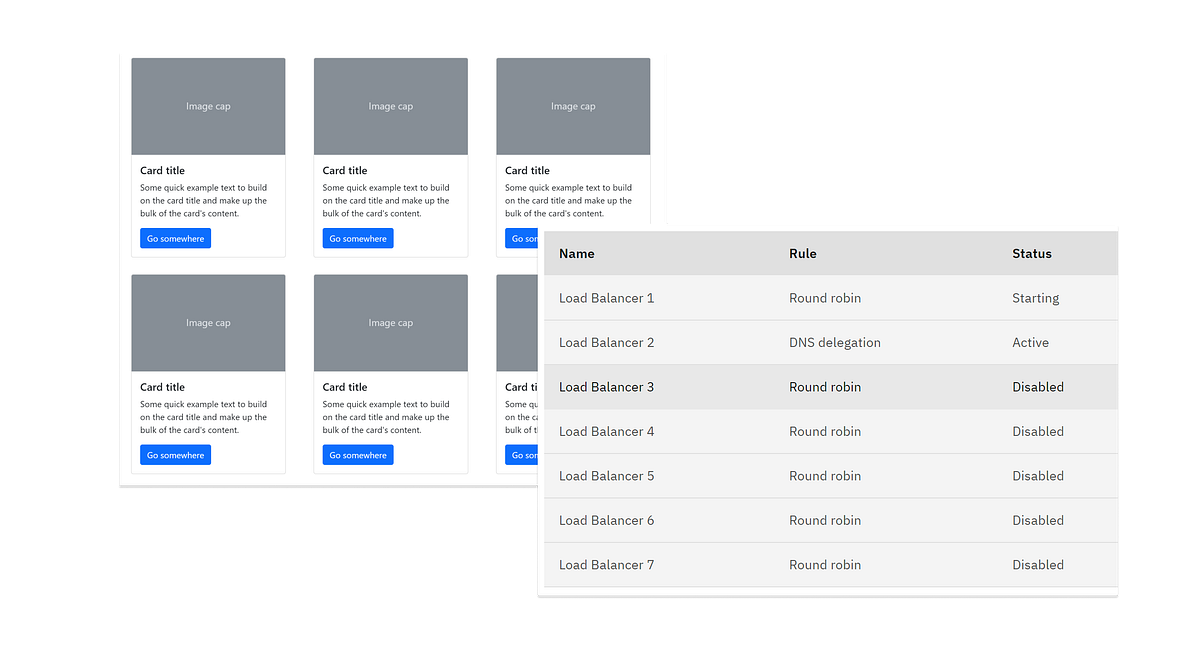
Task: Click "Go somewhere" on the top-middle card
Action: click(357, 238)
